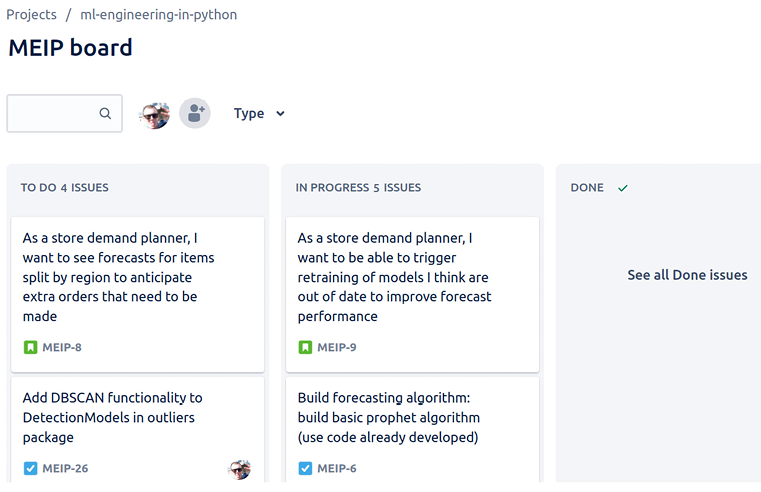Click the user avatar filter
This screenshot has height=492, width=761.
point(154,114)
